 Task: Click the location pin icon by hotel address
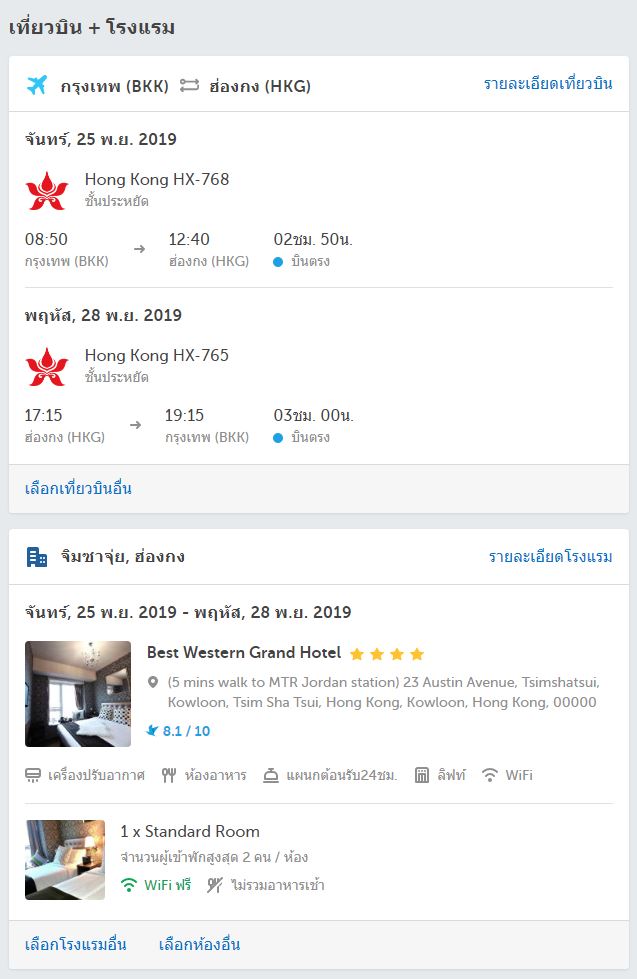[x=153, y=682]
